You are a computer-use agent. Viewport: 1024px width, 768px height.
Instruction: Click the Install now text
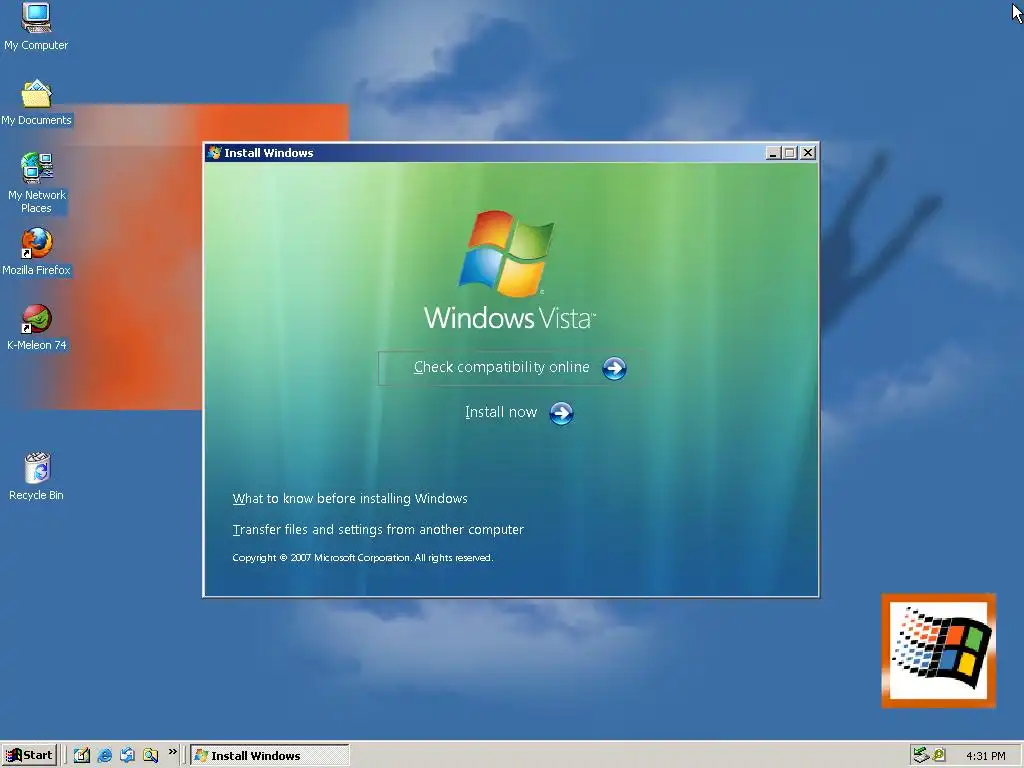(501, 412)
